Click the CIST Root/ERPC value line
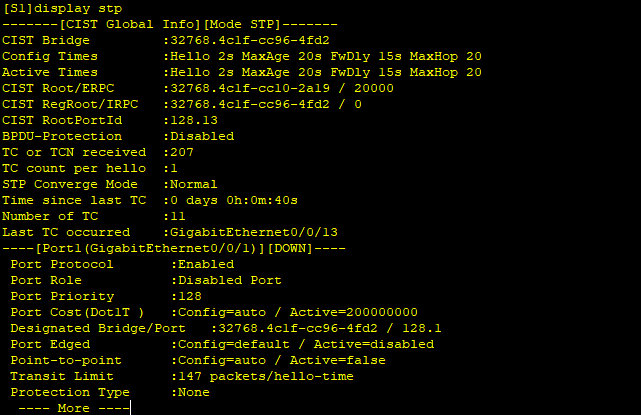Screen dimensions: 641x415 coord(282,88)
